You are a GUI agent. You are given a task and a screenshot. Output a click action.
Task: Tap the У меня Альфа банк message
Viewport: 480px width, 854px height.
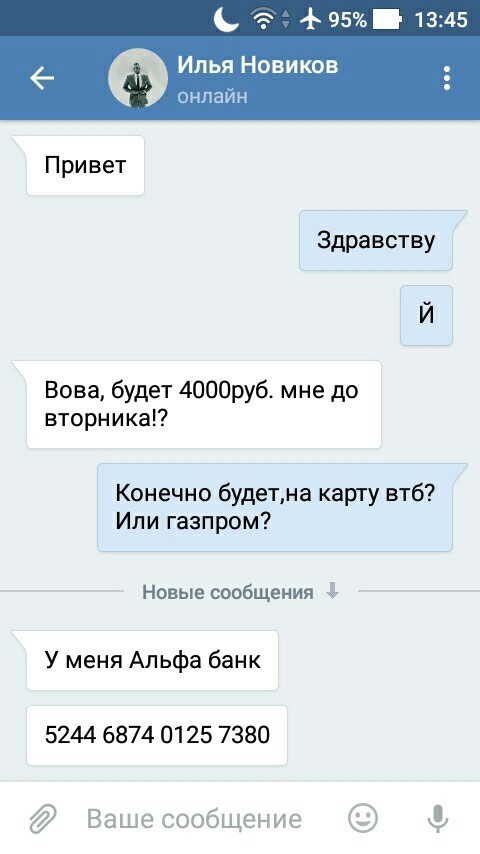click(x=153, y=660)
